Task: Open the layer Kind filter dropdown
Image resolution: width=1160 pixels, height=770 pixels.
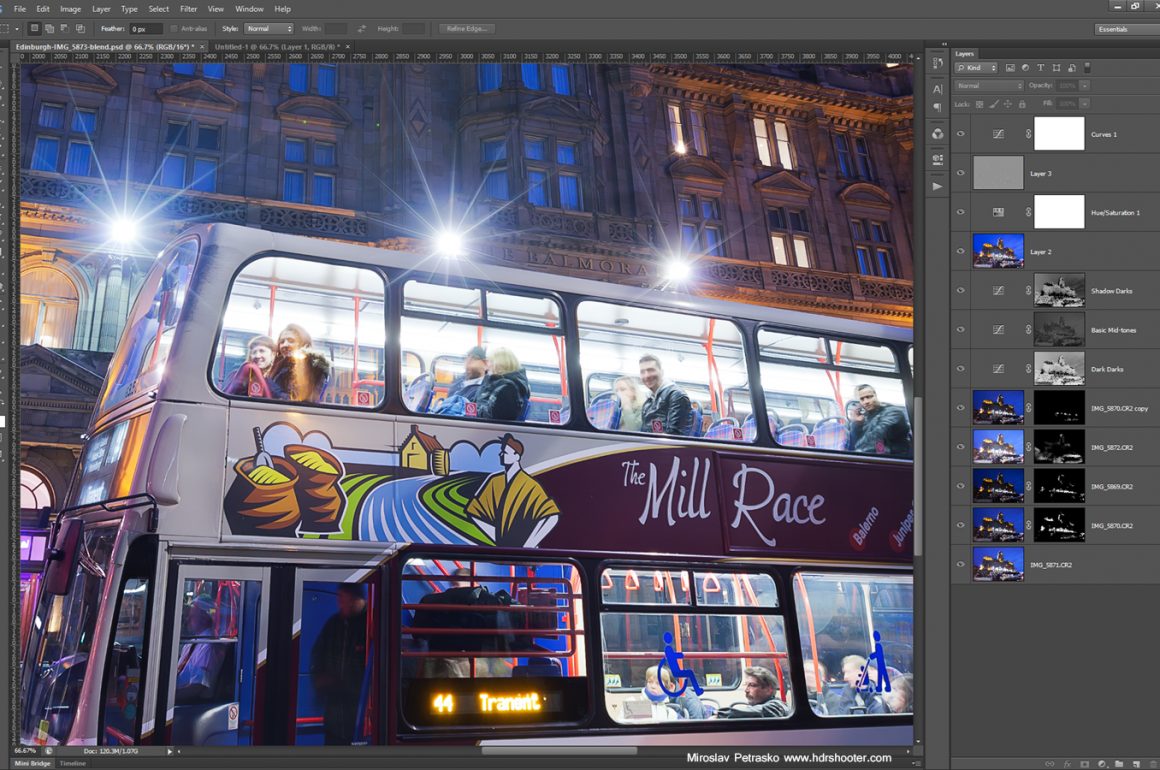Action: click(976, 68)
